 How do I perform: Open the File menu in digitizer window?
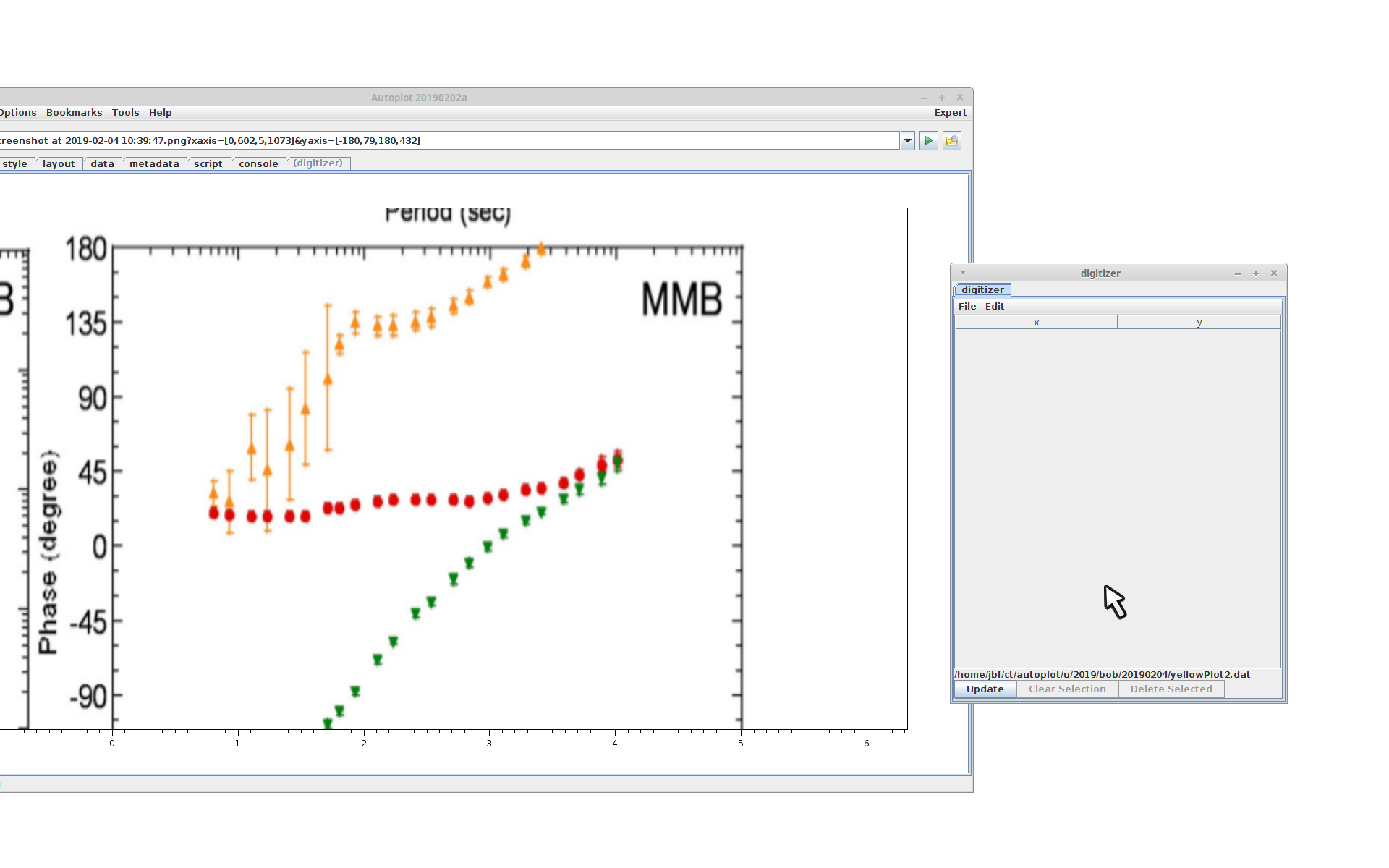(x=967, y=307)
